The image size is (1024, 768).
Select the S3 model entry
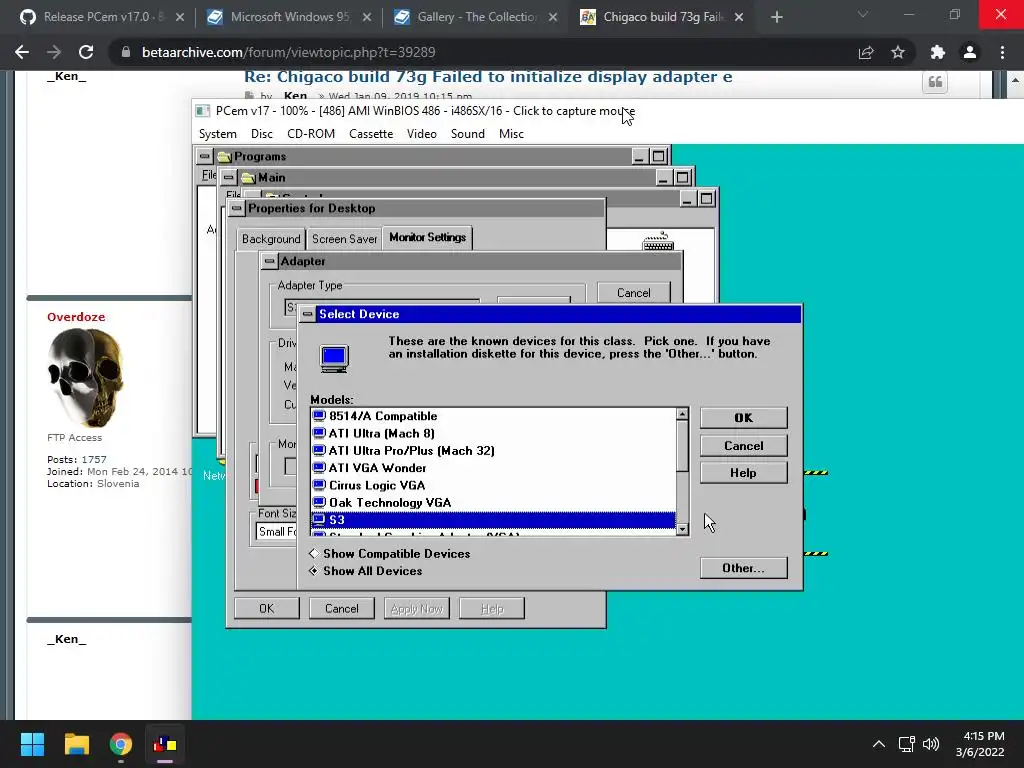[x=493, y=520]
